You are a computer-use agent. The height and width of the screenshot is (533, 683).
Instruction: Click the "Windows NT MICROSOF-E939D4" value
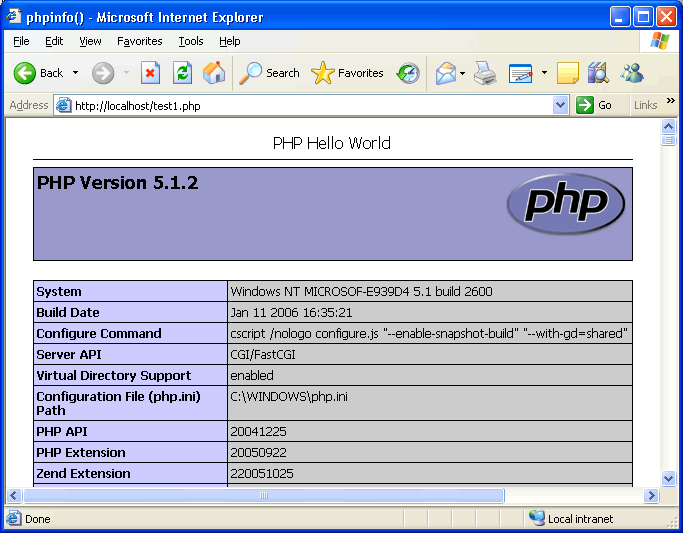[362, 291]
